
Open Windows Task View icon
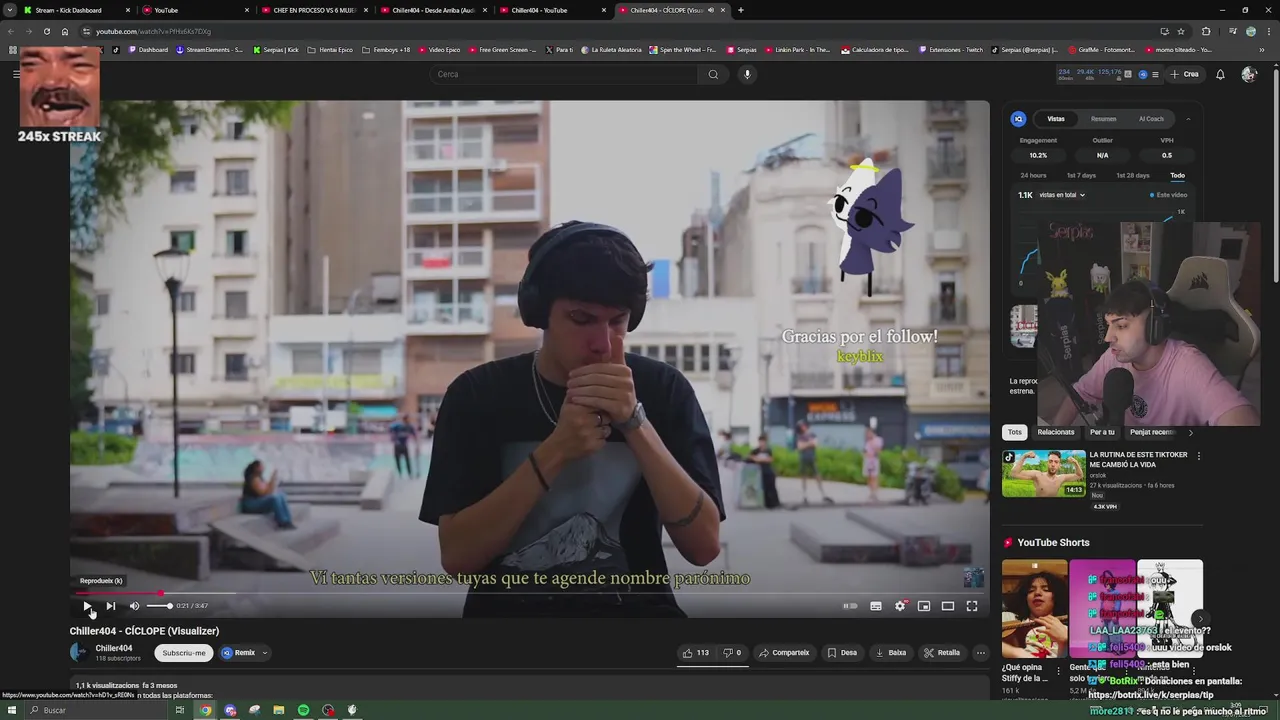click(x=180, y=710)
